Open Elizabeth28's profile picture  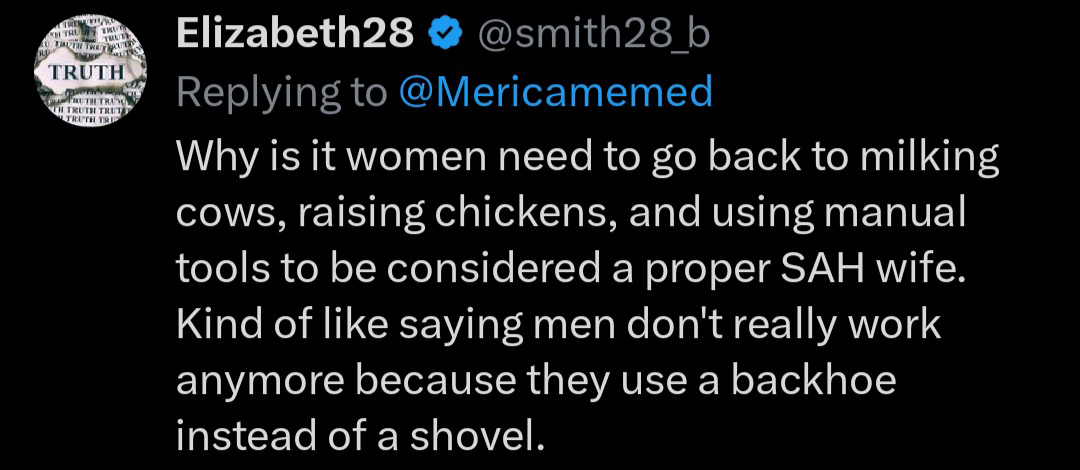[90, 74]
